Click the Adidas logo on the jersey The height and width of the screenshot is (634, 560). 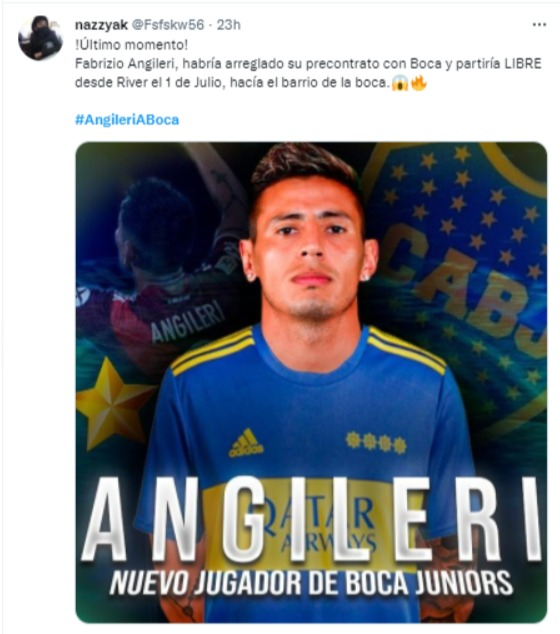click(x=245, y=443)
